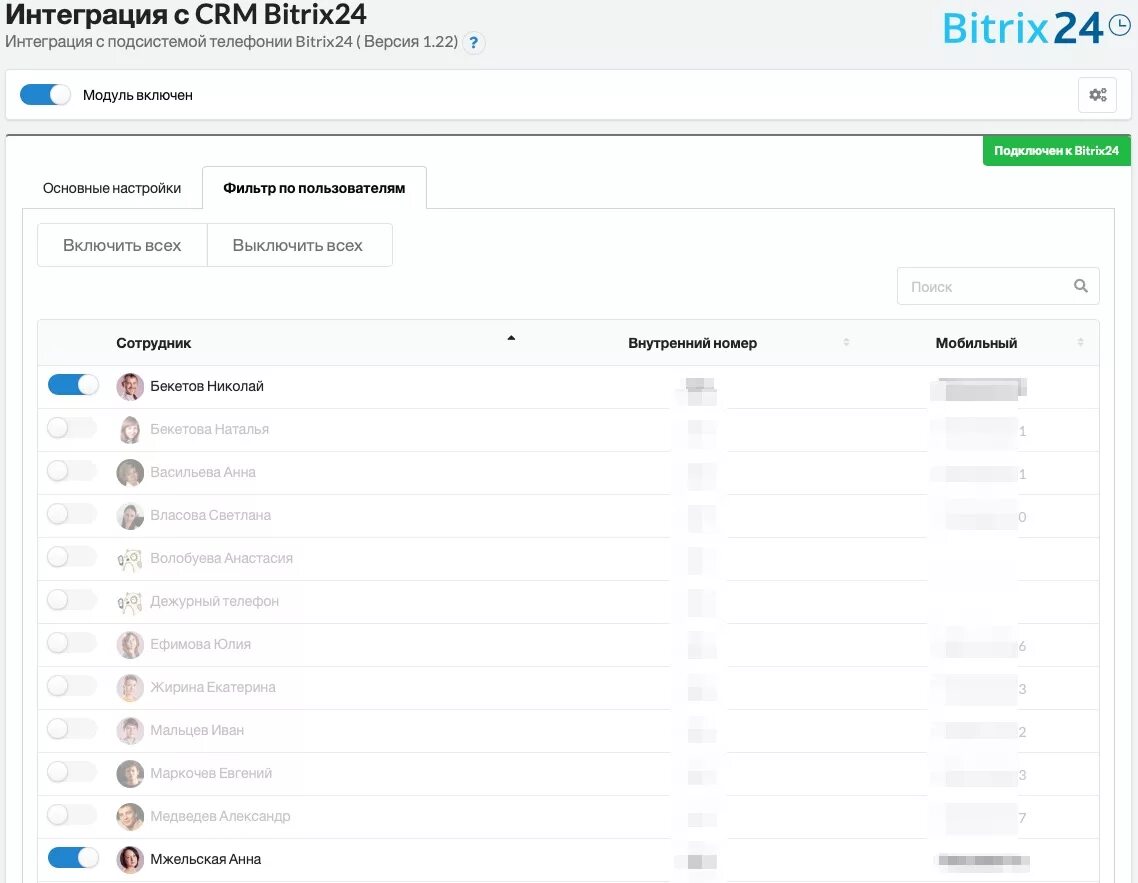The height and width of the screenshot is (883, 1138).
Task: Click the search magnifier icon
Action: pyautogui.click(x=1080, y=286)
